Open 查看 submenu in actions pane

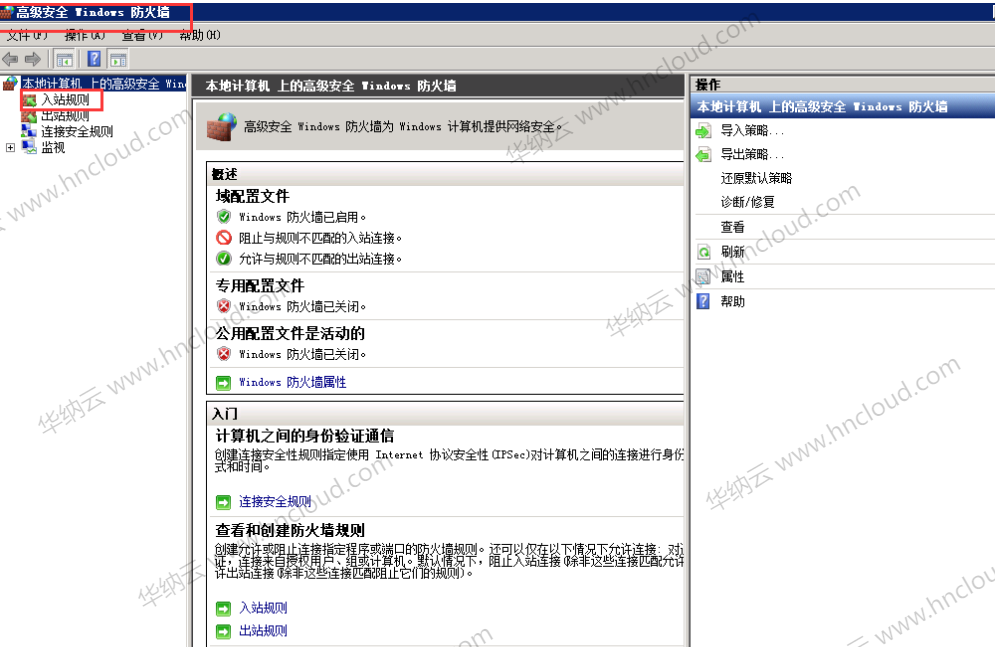tap(732, 227)
